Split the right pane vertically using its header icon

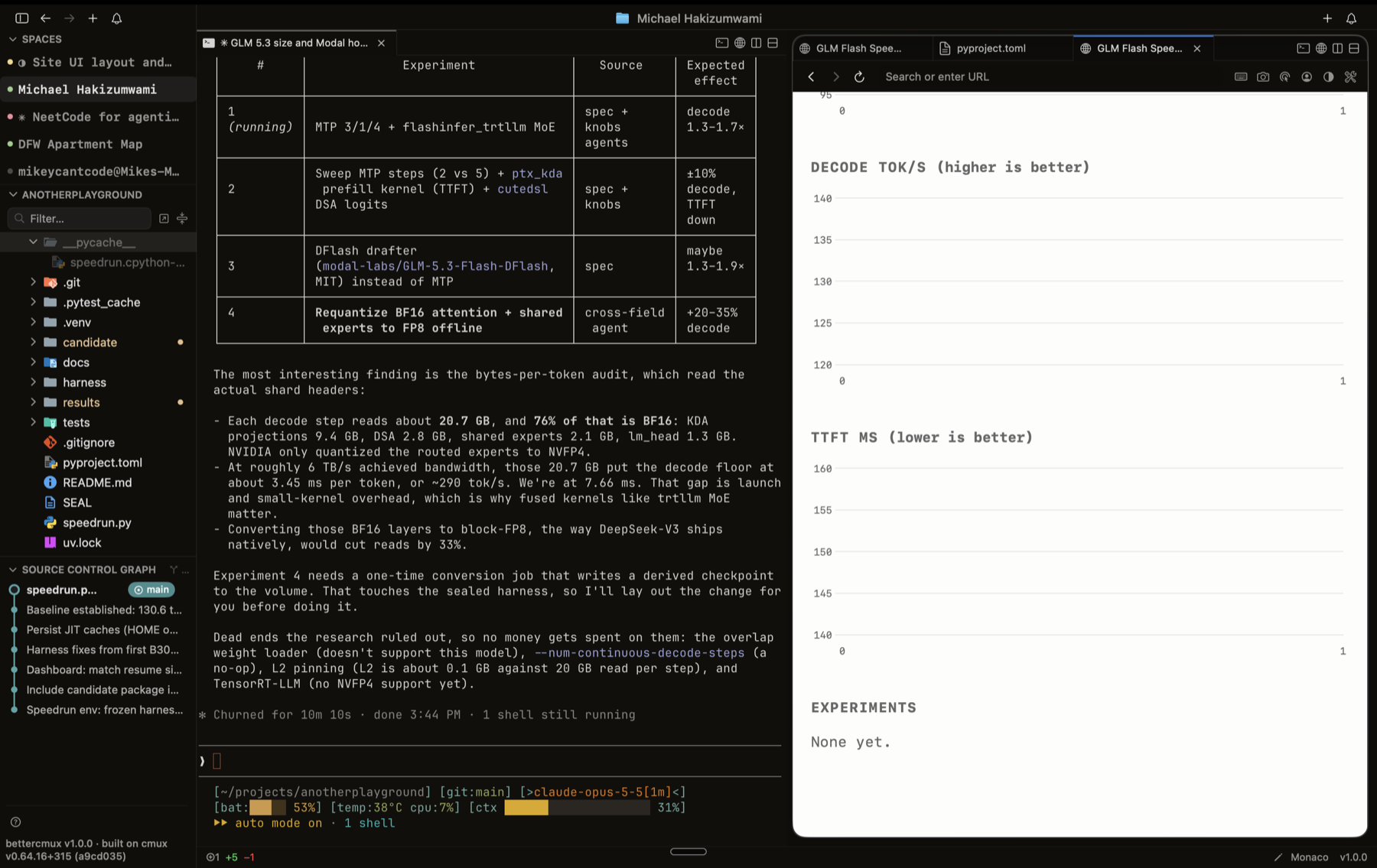coord(1337,48)
